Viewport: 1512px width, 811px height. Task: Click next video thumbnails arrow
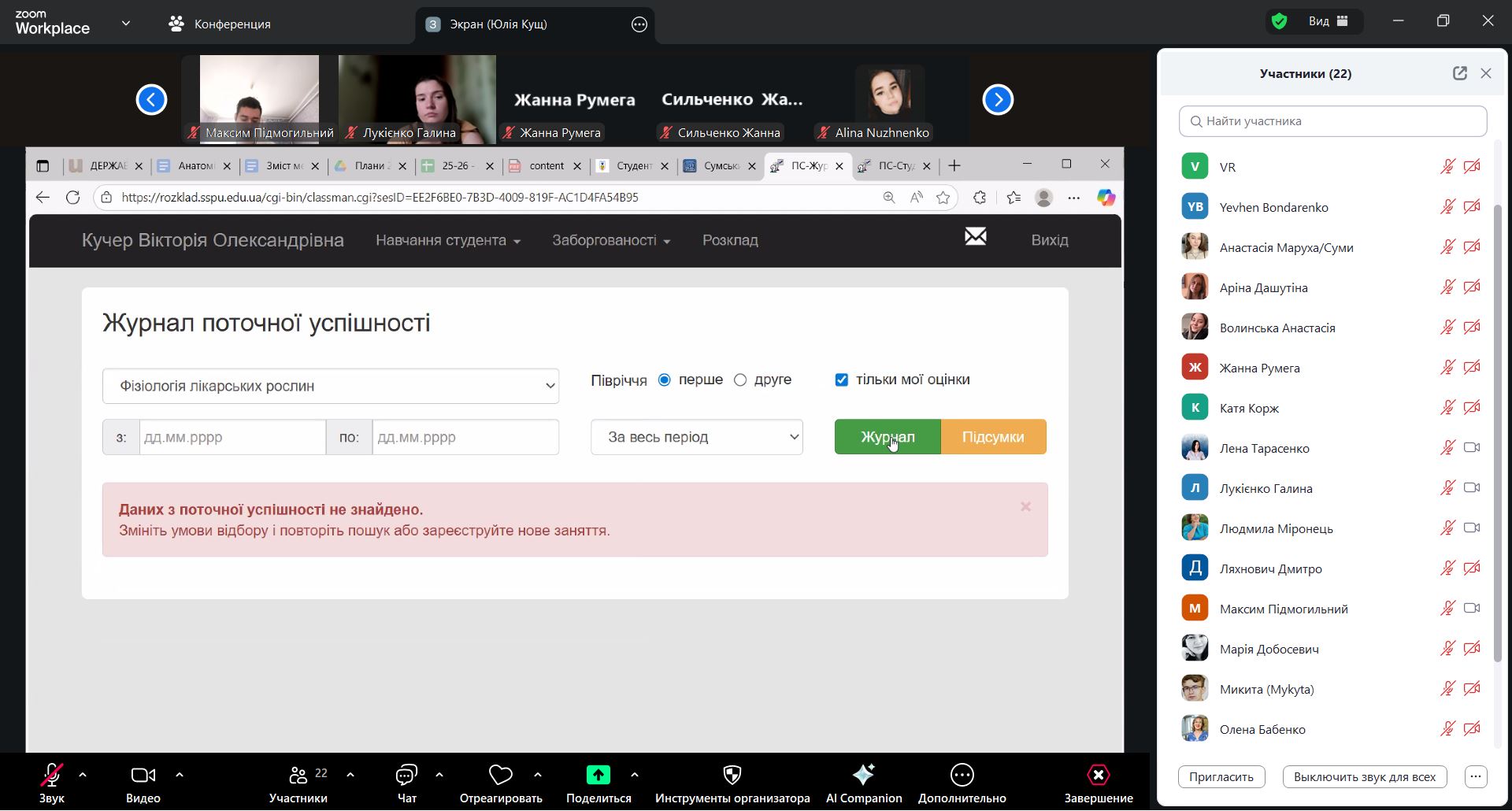[x=997, y=100]
